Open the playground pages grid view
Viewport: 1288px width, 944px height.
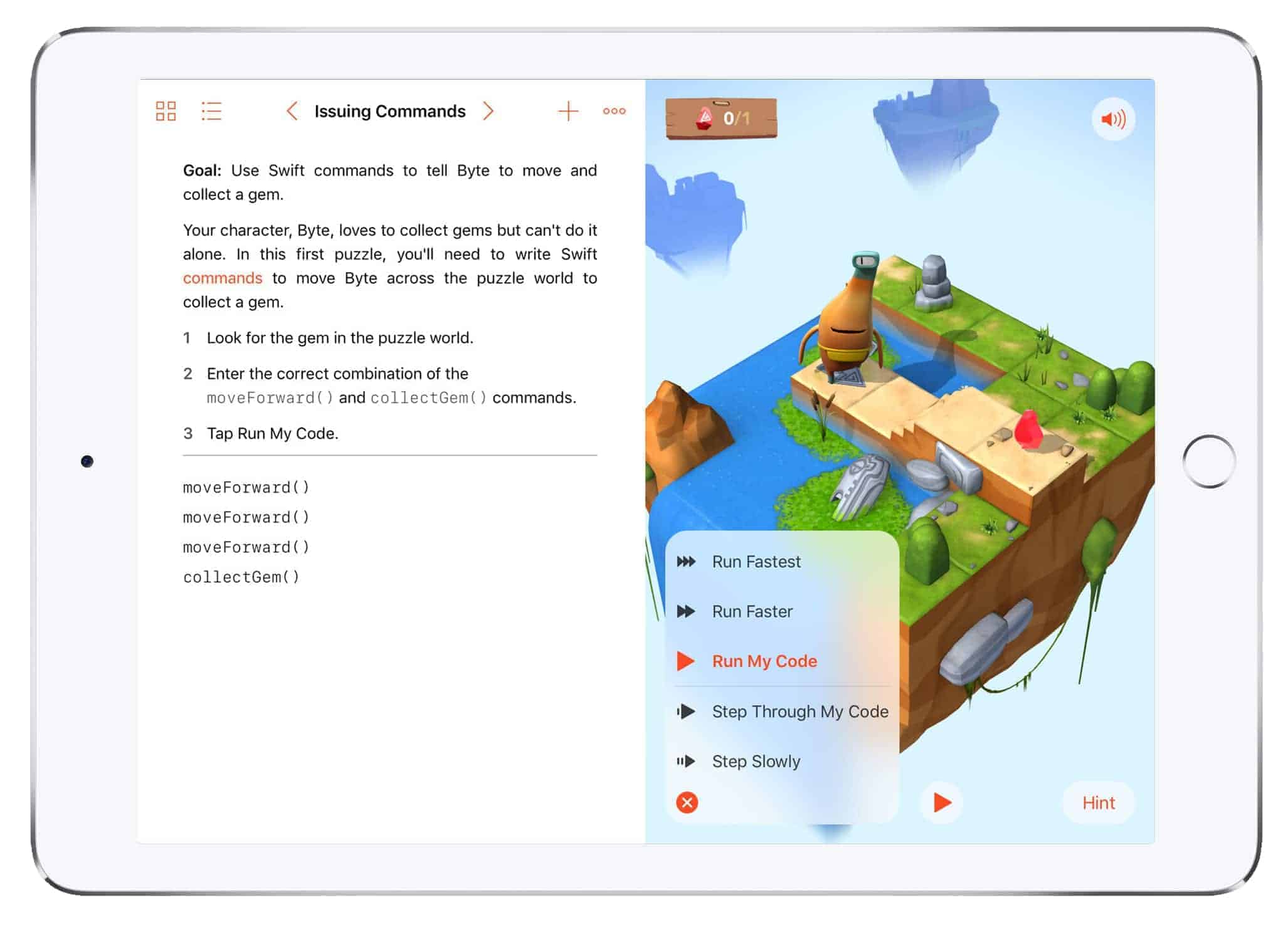[166, 111]
